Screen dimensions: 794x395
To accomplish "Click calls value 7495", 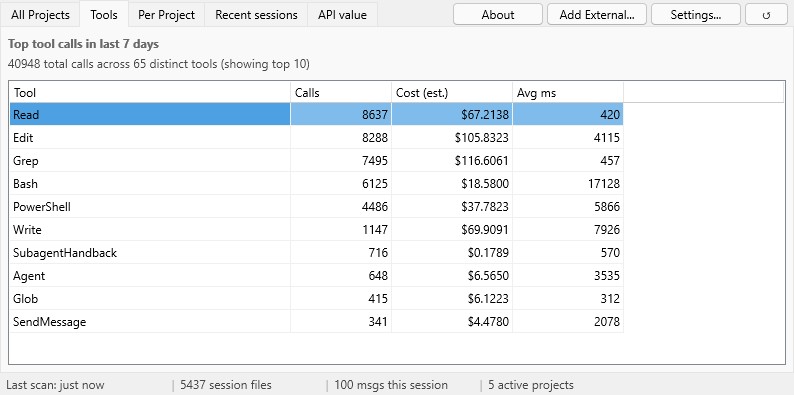I will pos(375,161).
